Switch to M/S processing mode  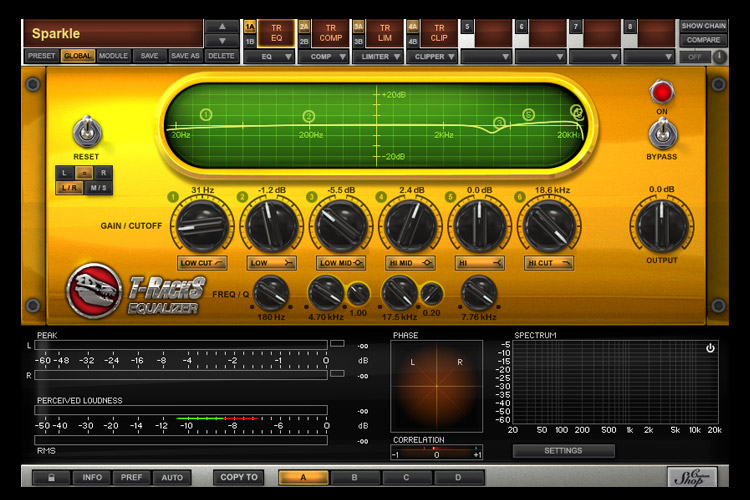(x=99, y=188)
